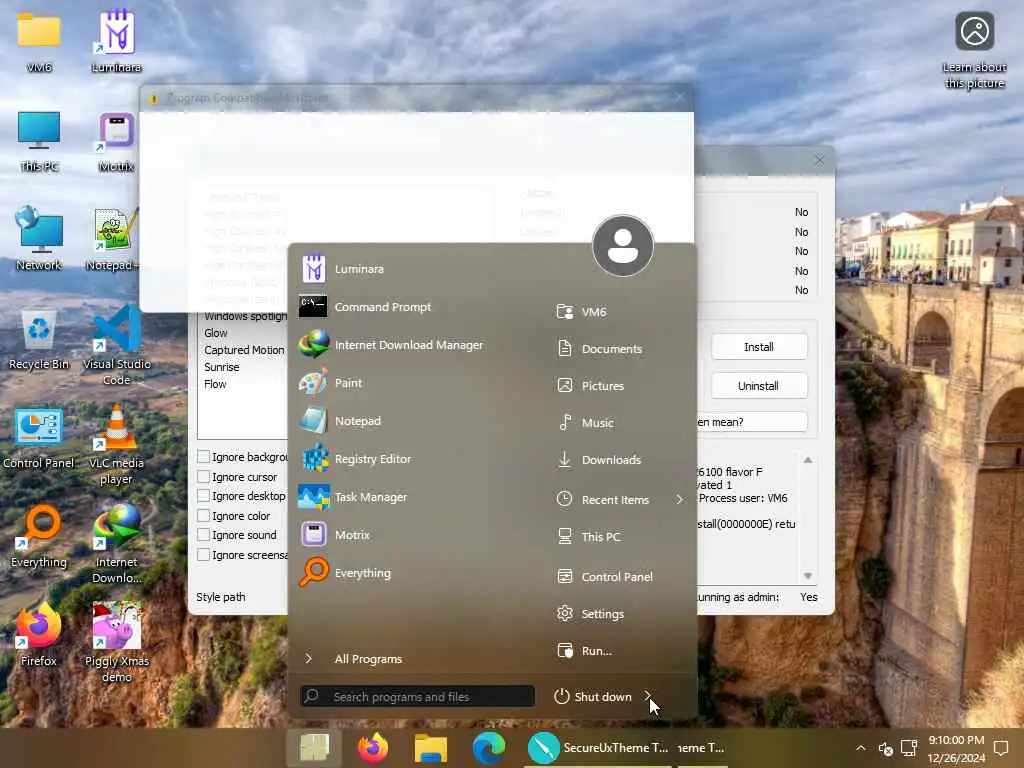Click the Shut down button
Screen dimensions: 1024x768
coord(593,697)
